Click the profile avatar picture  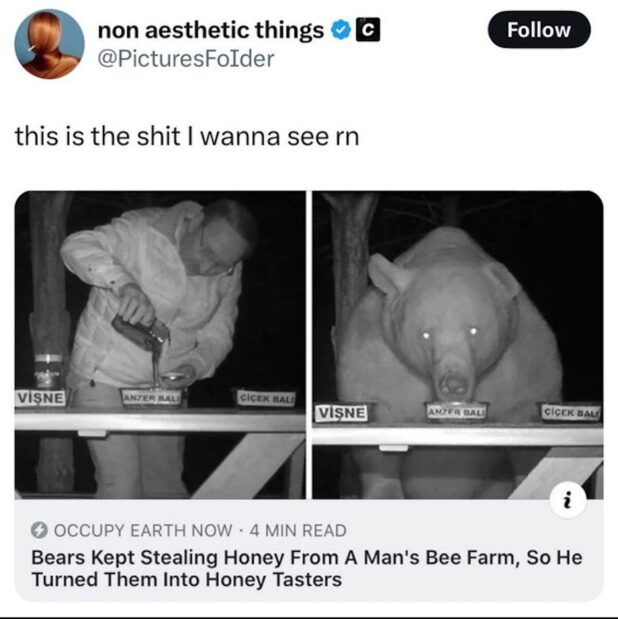(x=49, y=43)
